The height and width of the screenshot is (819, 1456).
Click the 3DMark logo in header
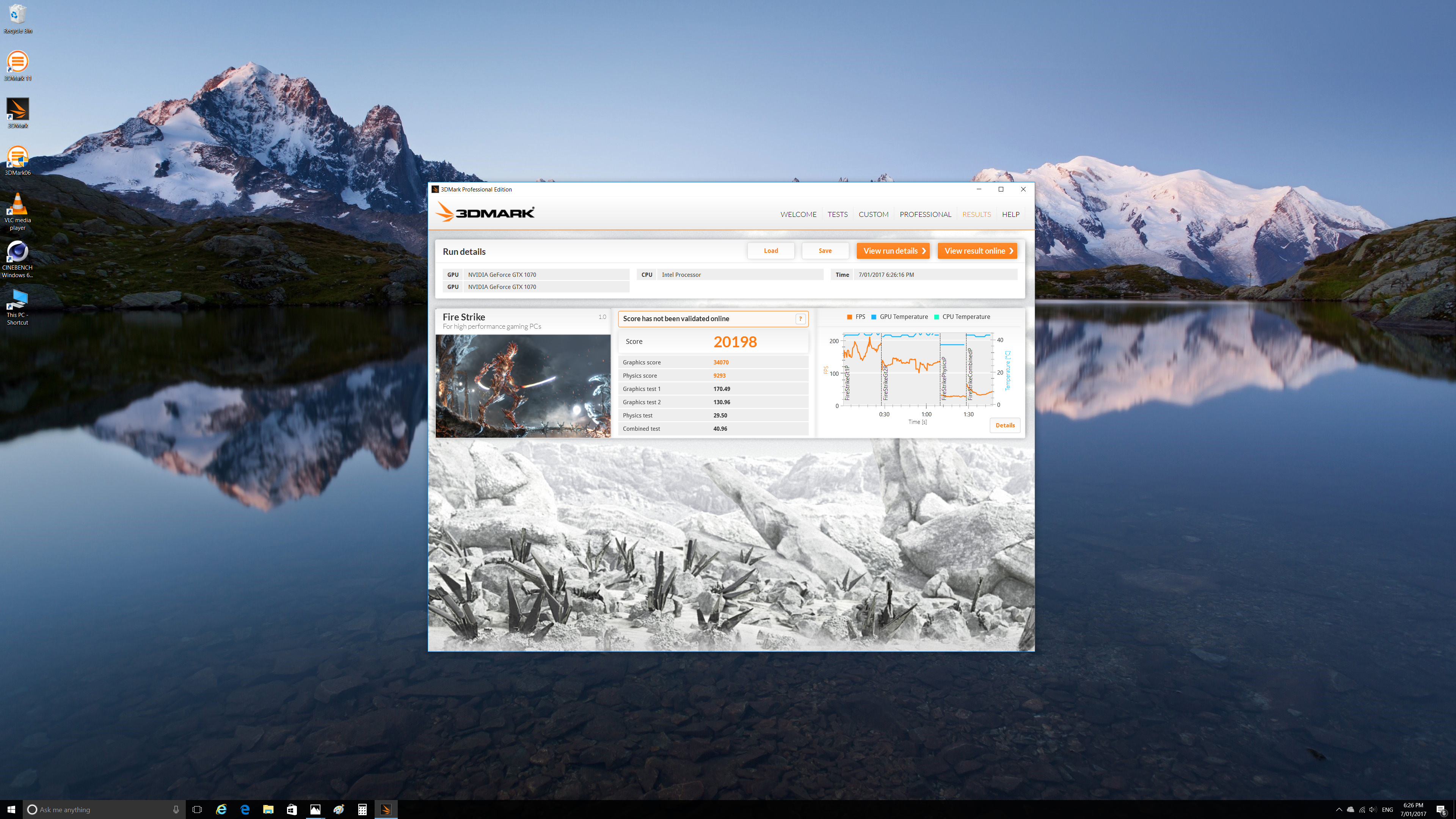click(x=485, y=212)
